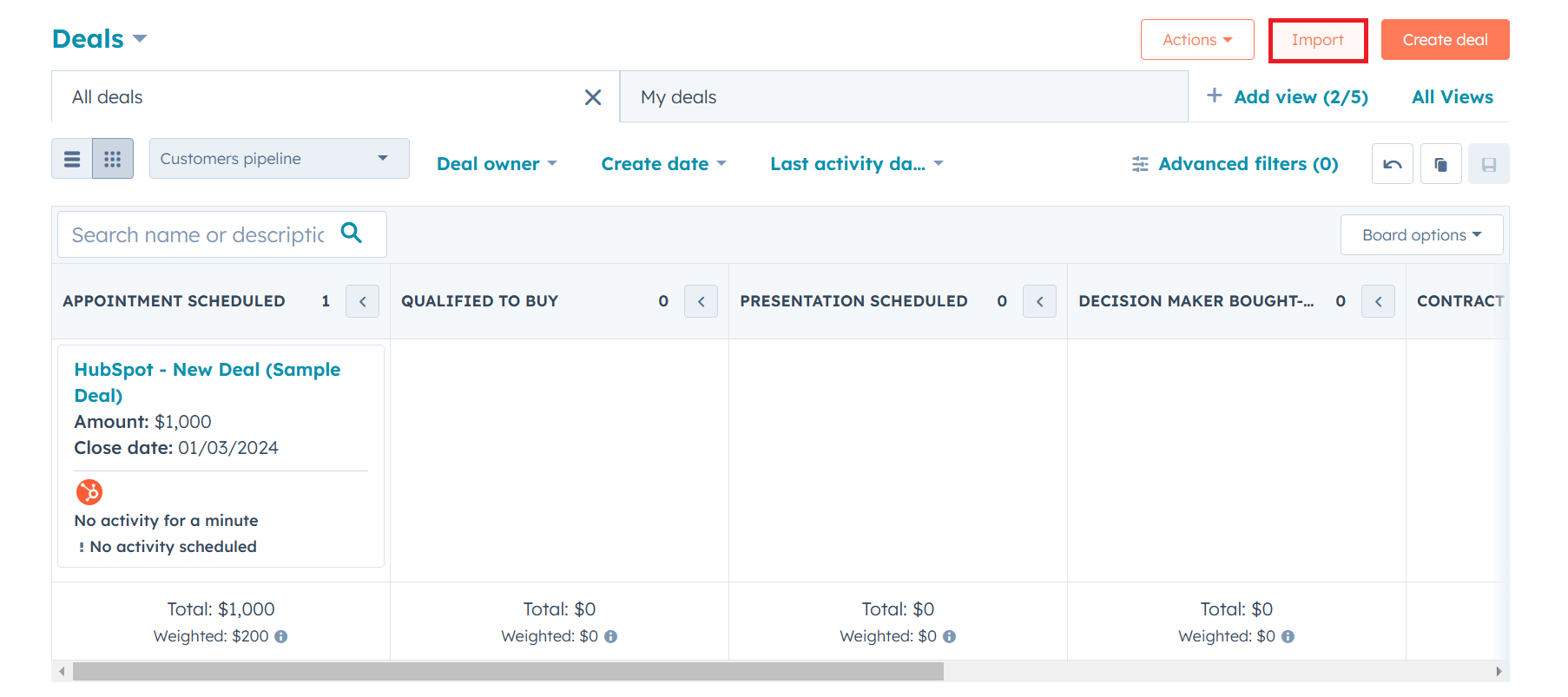Click the horizontal scrollbar thumb

(x=508, y=671)
